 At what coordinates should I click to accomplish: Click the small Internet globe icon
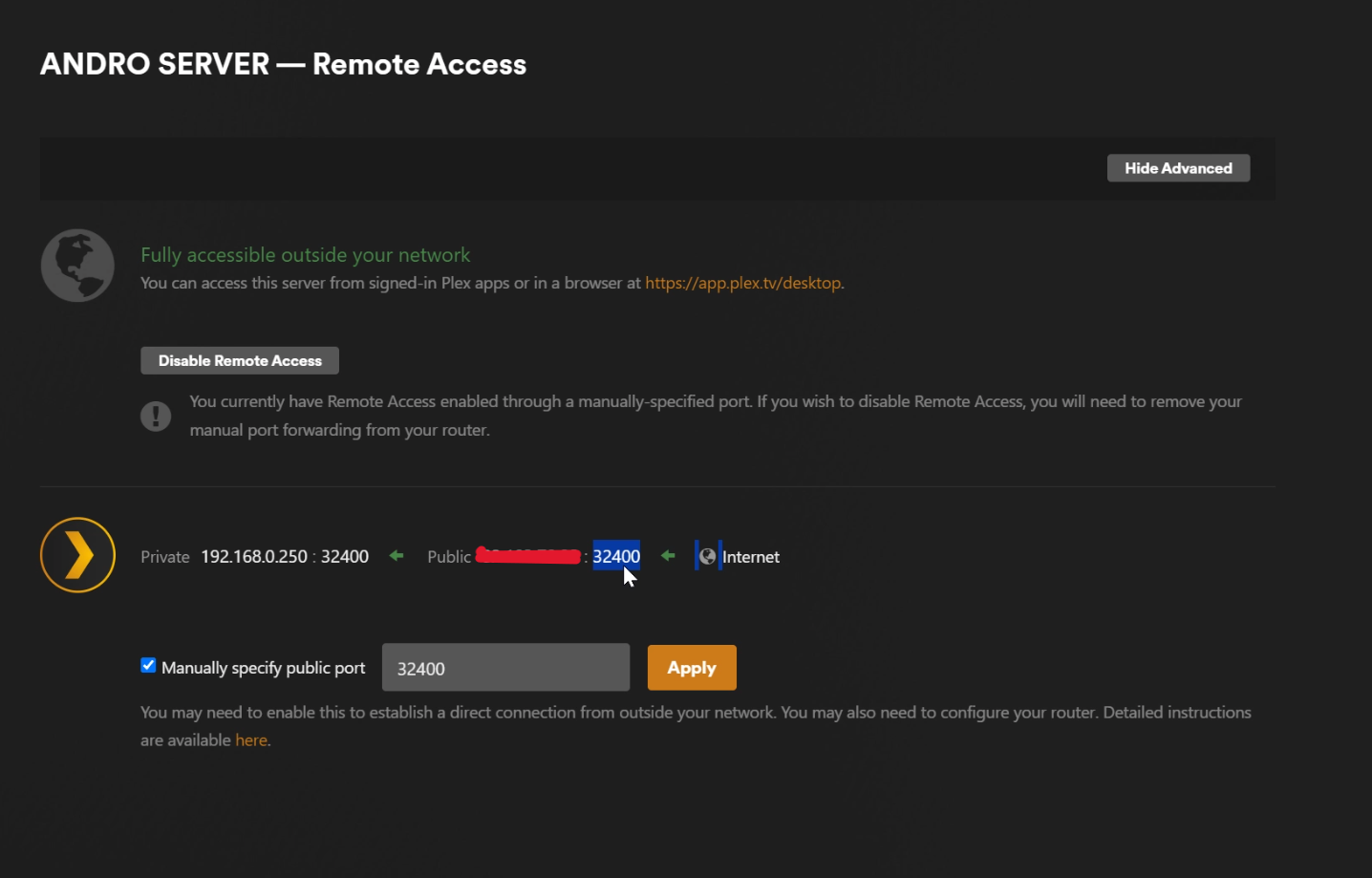(x=707, y=556)
